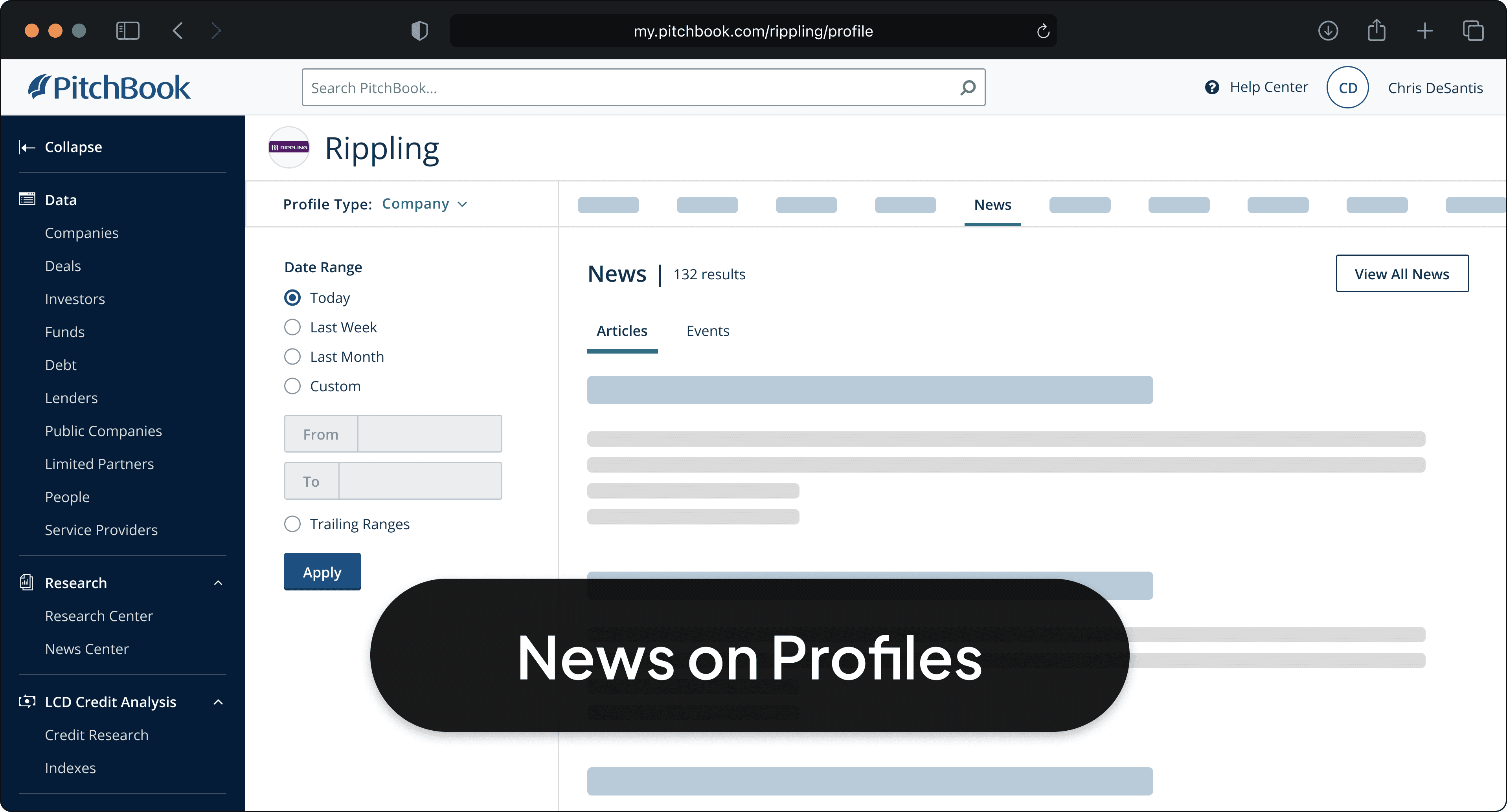Click the Search PitchBook input field
1507x812 pixels.
click(632, 88)
